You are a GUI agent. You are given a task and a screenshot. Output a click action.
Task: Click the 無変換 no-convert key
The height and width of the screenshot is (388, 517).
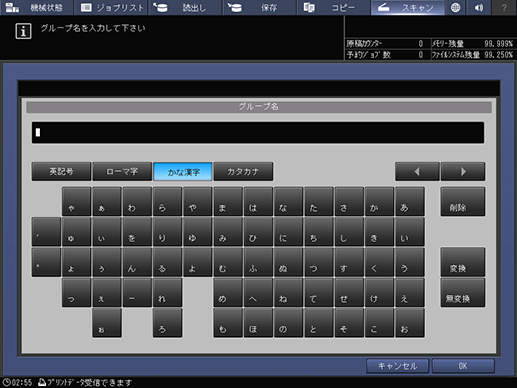click(x=463, y=292)
